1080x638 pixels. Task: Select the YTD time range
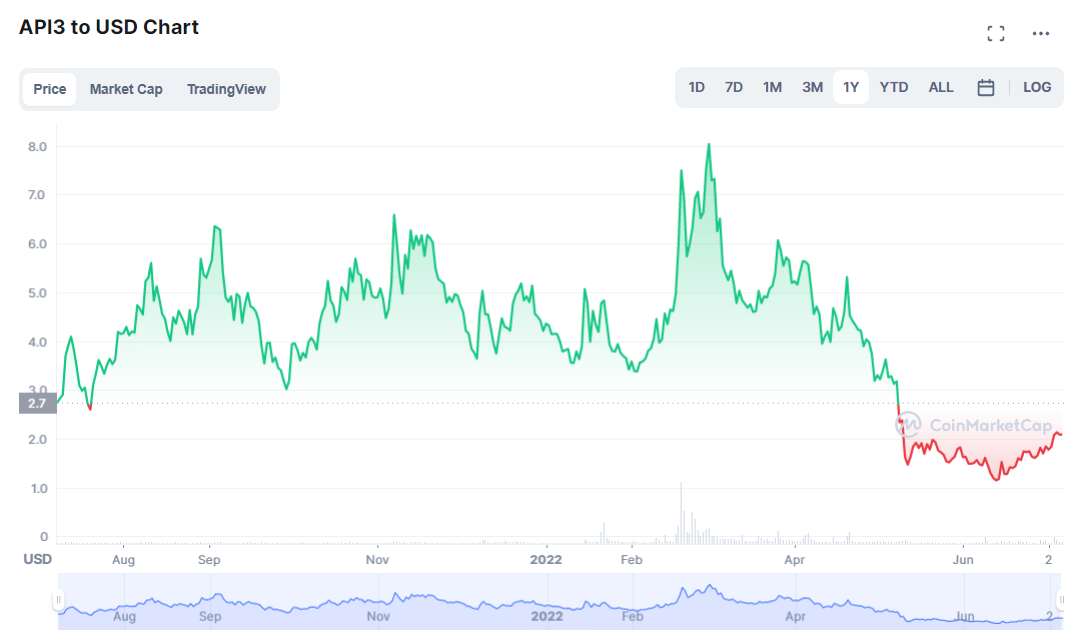tap(893, 88)
